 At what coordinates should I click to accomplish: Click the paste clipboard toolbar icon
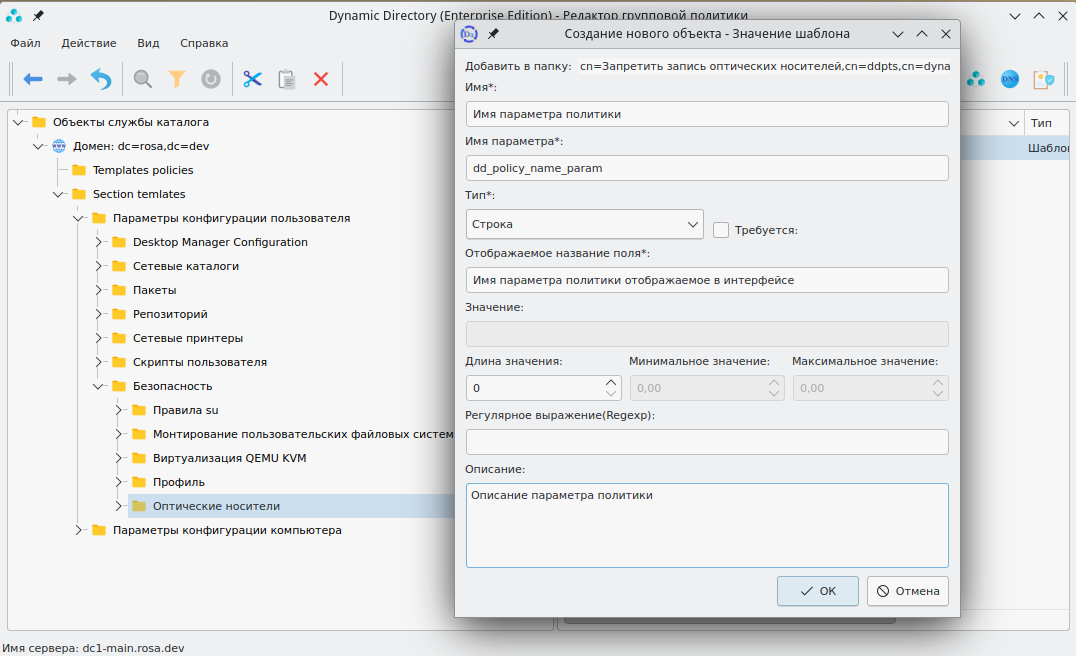click(287, 79)
